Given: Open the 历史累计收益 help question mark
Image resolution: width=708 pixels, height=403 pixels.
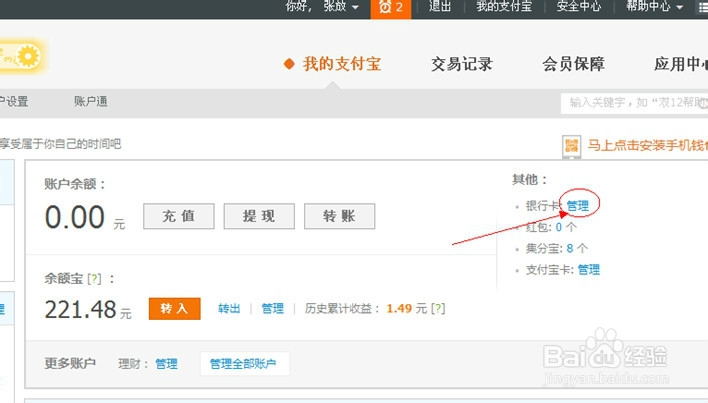Looking at the screenshot, I should click(x=438, y=309).
